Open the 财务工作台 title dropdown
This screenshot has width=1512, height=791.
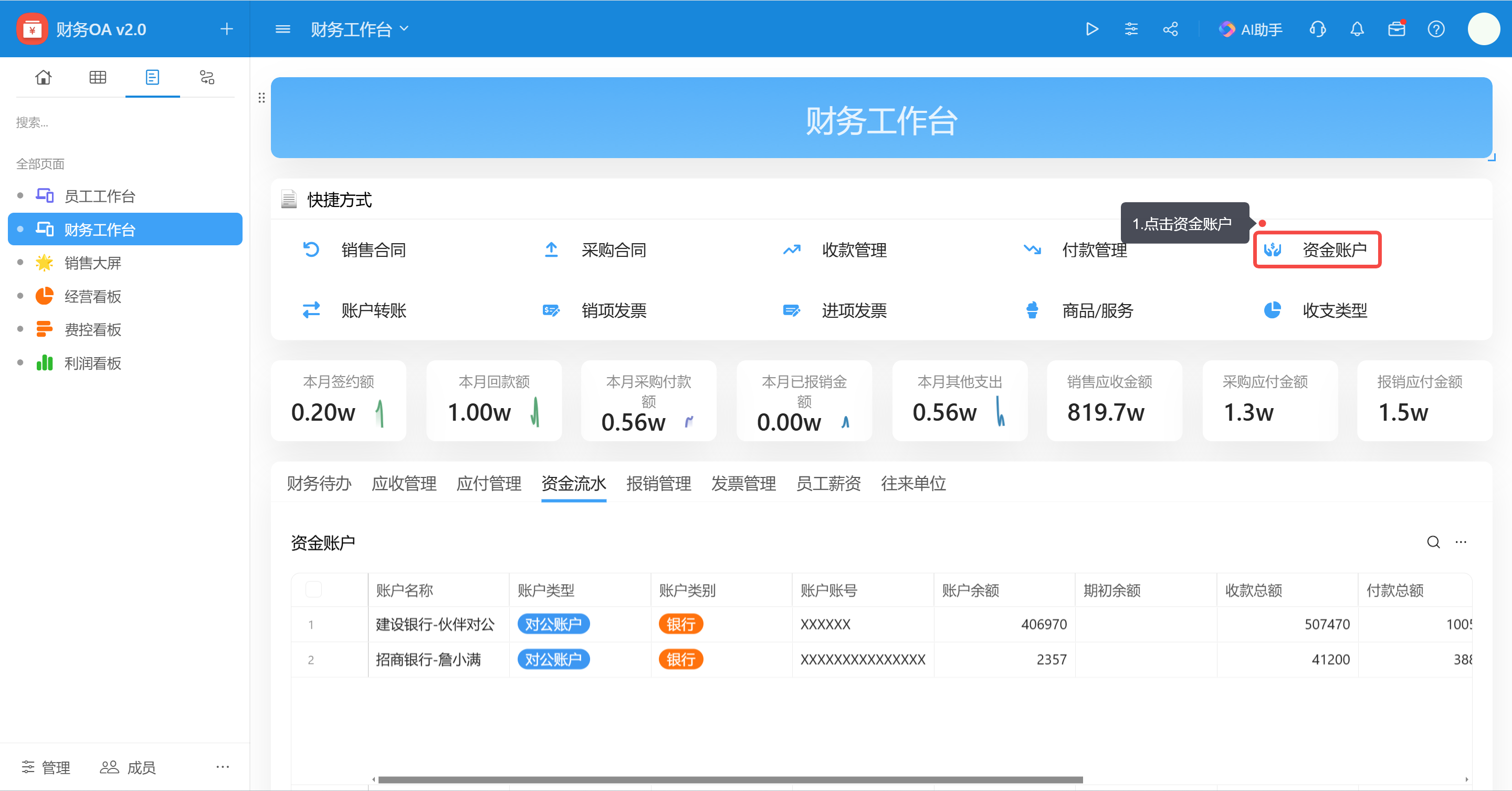359,29
